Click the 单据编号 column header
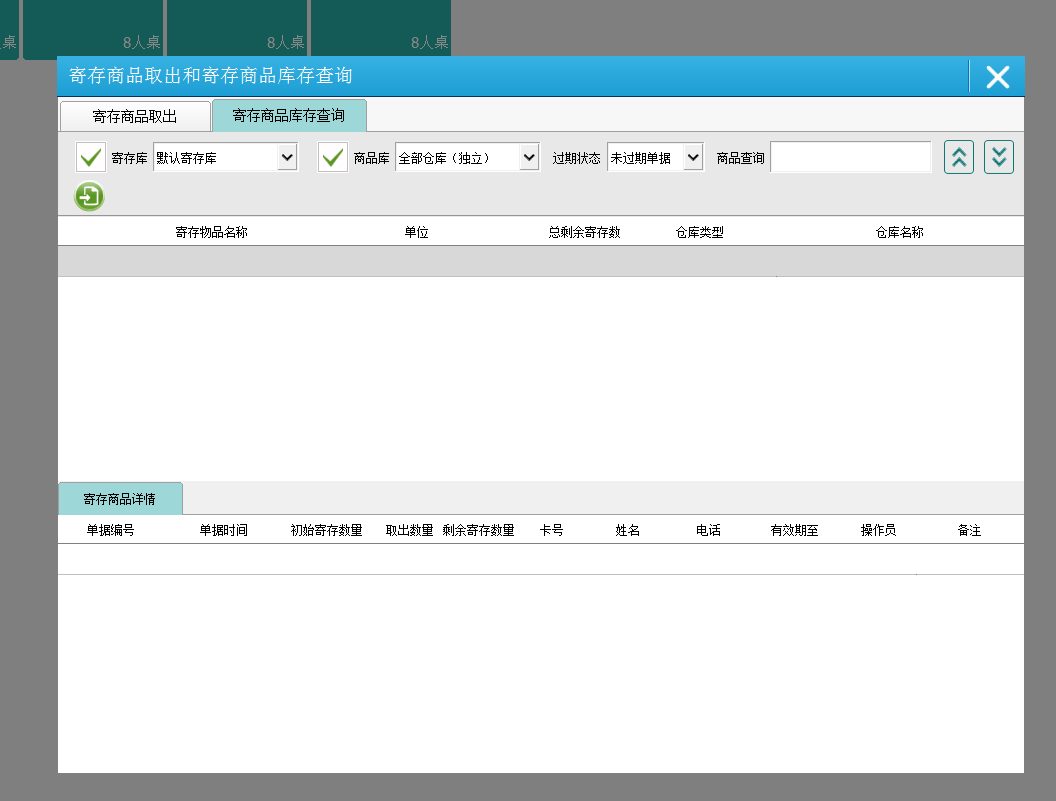The height and width of the screenshot is (801, 1056). coord(110,530)
